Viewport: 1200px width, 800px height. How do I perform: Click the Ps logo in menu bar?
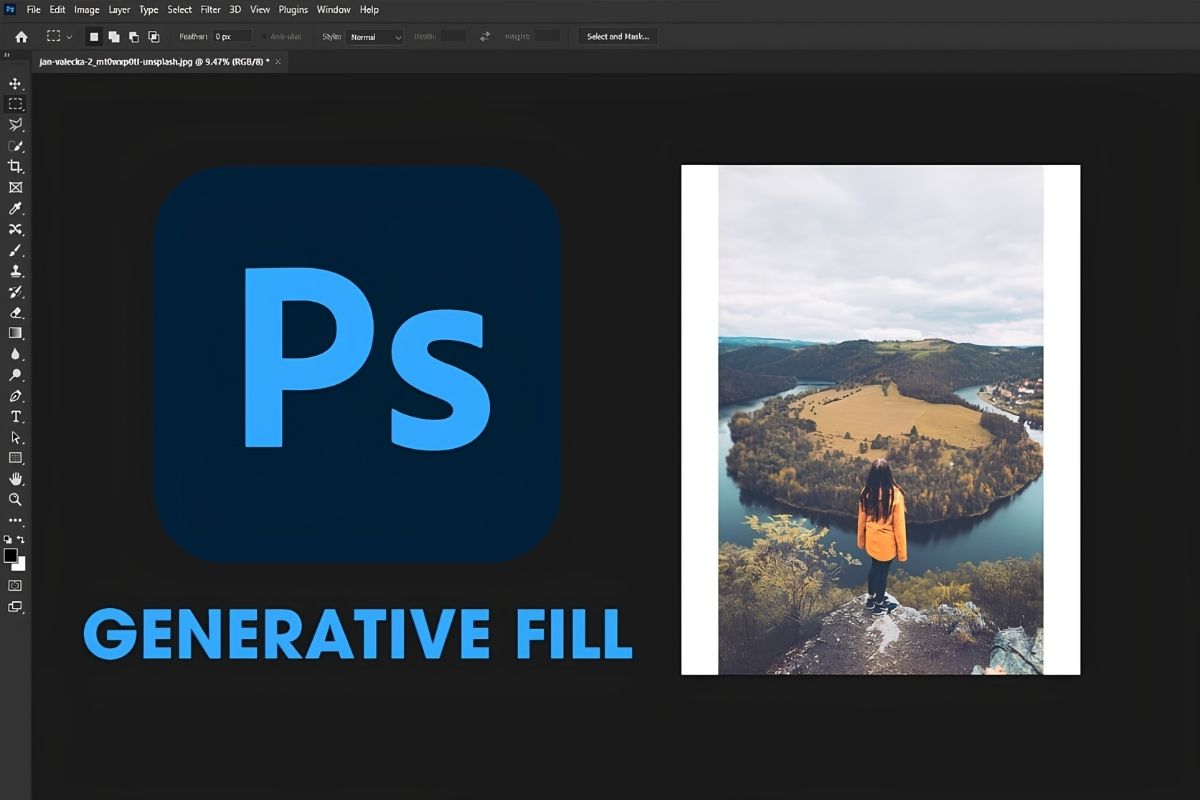click(10, 9)
